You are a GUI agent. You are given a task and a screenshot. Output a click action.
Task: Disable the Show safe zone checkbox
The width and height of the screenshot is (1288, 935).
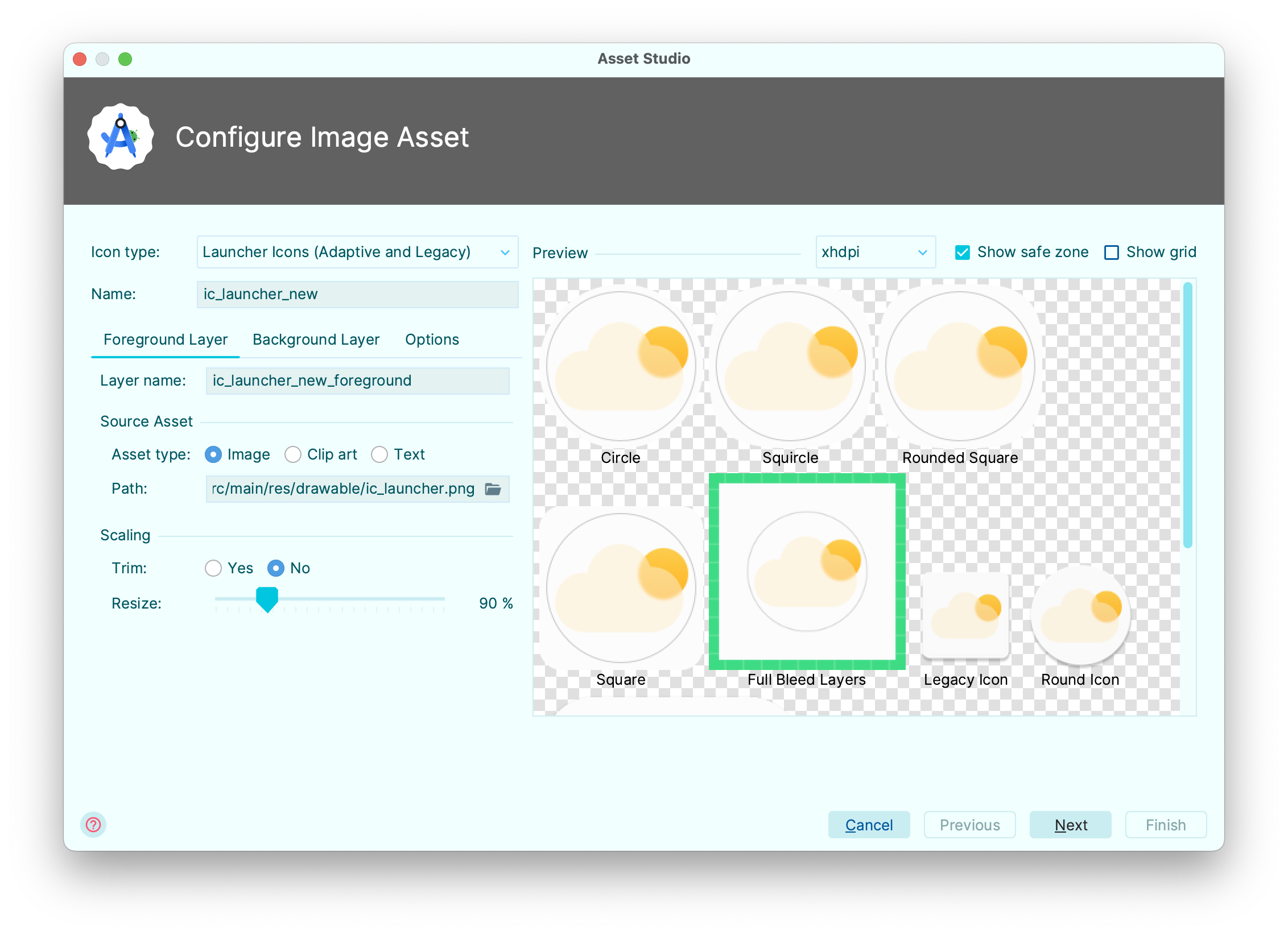click(963, 253)
